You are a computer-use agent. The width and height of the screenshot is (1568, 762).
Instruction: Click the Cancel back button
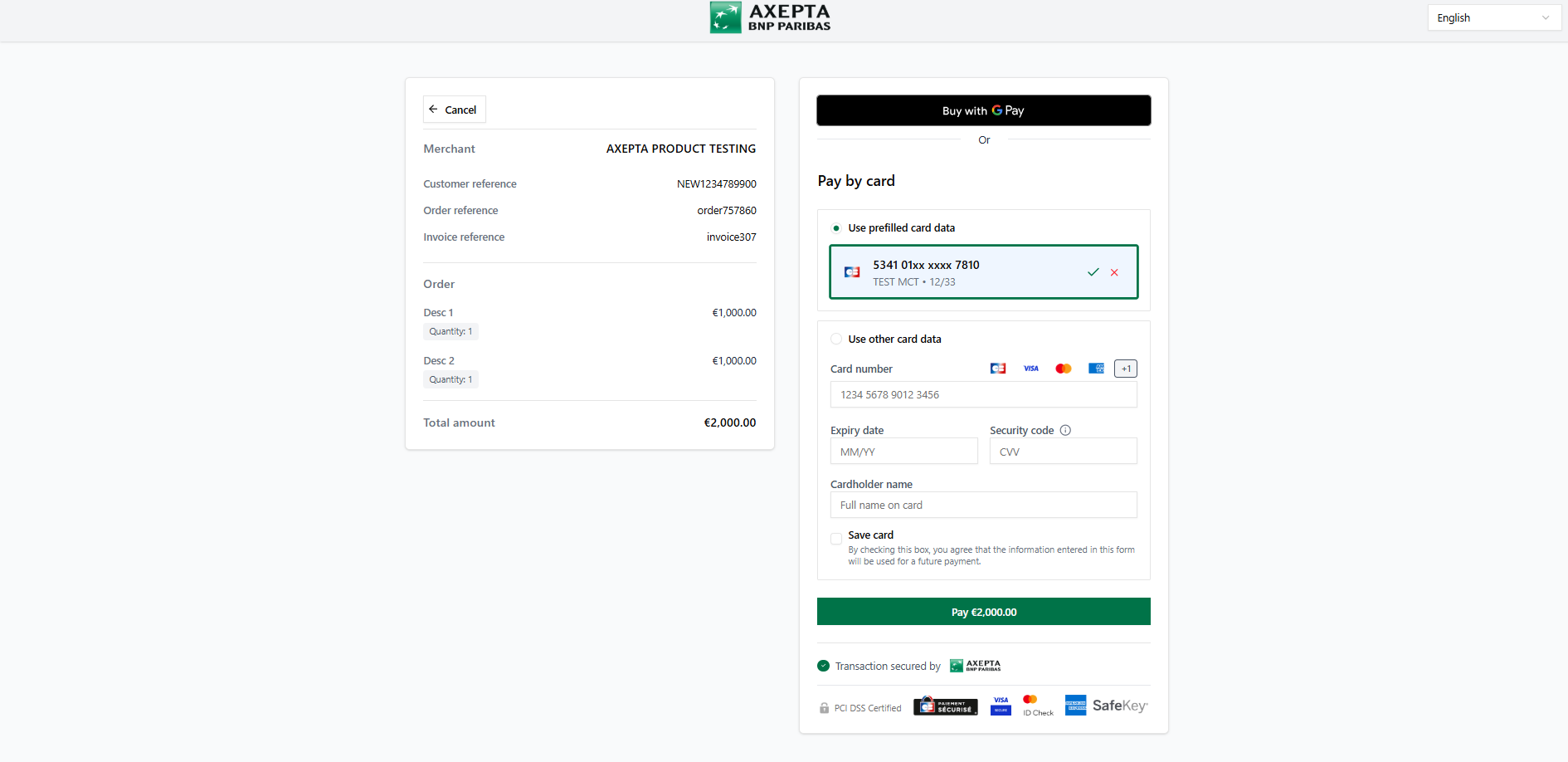454,110
